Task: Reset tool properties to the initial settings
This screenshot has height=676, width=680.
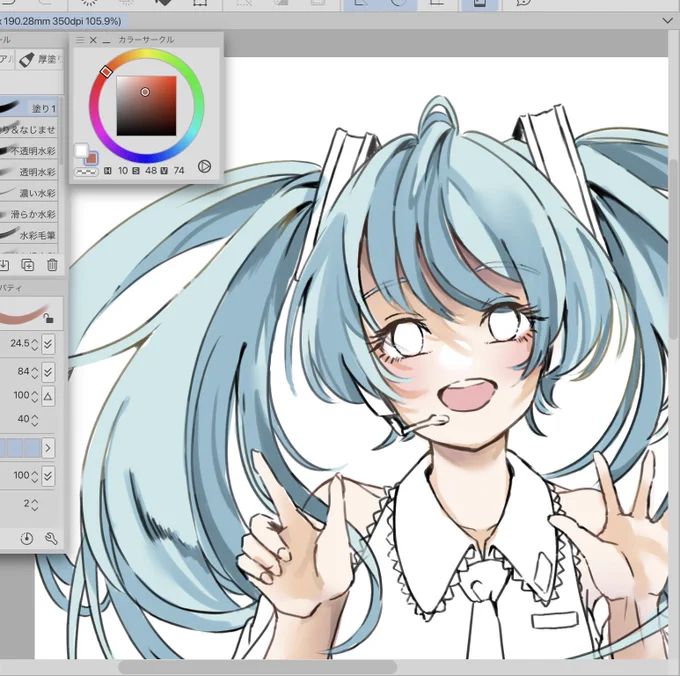Action: coord(27,538)
